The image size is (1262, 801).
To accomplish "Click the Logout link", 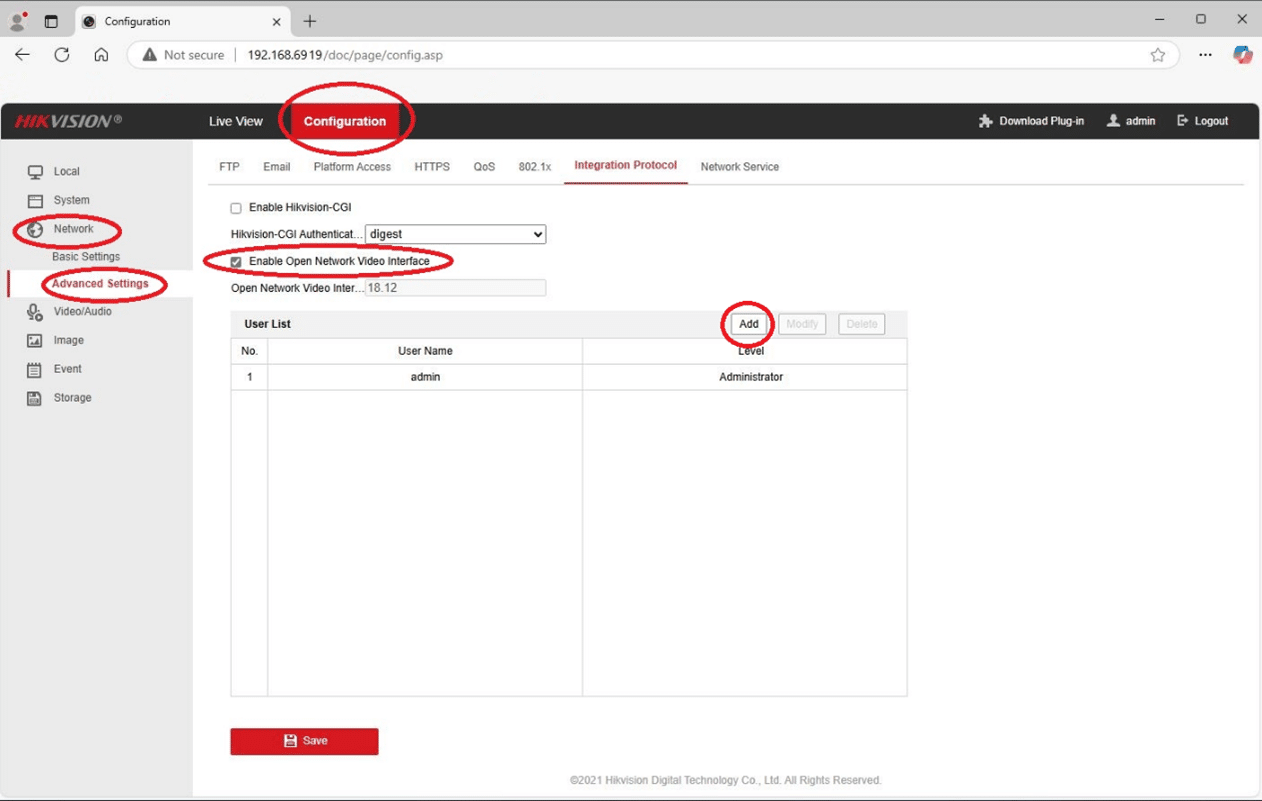I will (x=1211, y=121).
